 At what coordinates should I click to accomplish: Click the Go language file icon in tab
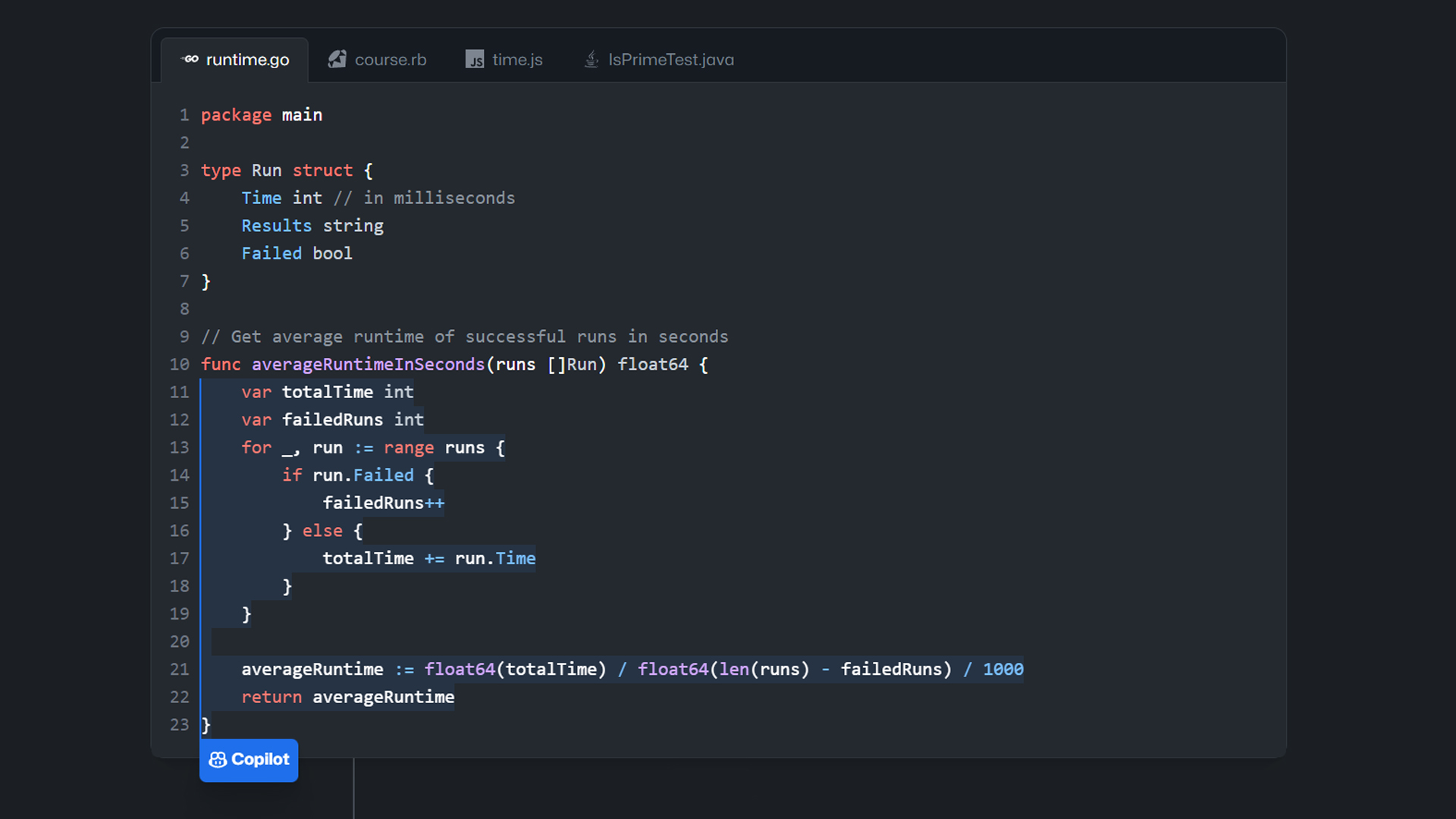[x=190, y=59]
